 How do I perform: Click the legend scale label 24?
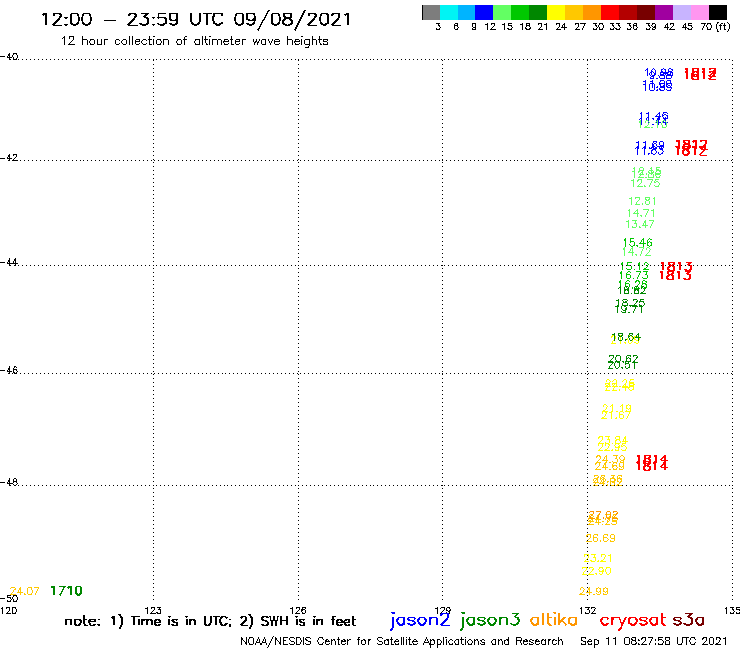[561, 27]
